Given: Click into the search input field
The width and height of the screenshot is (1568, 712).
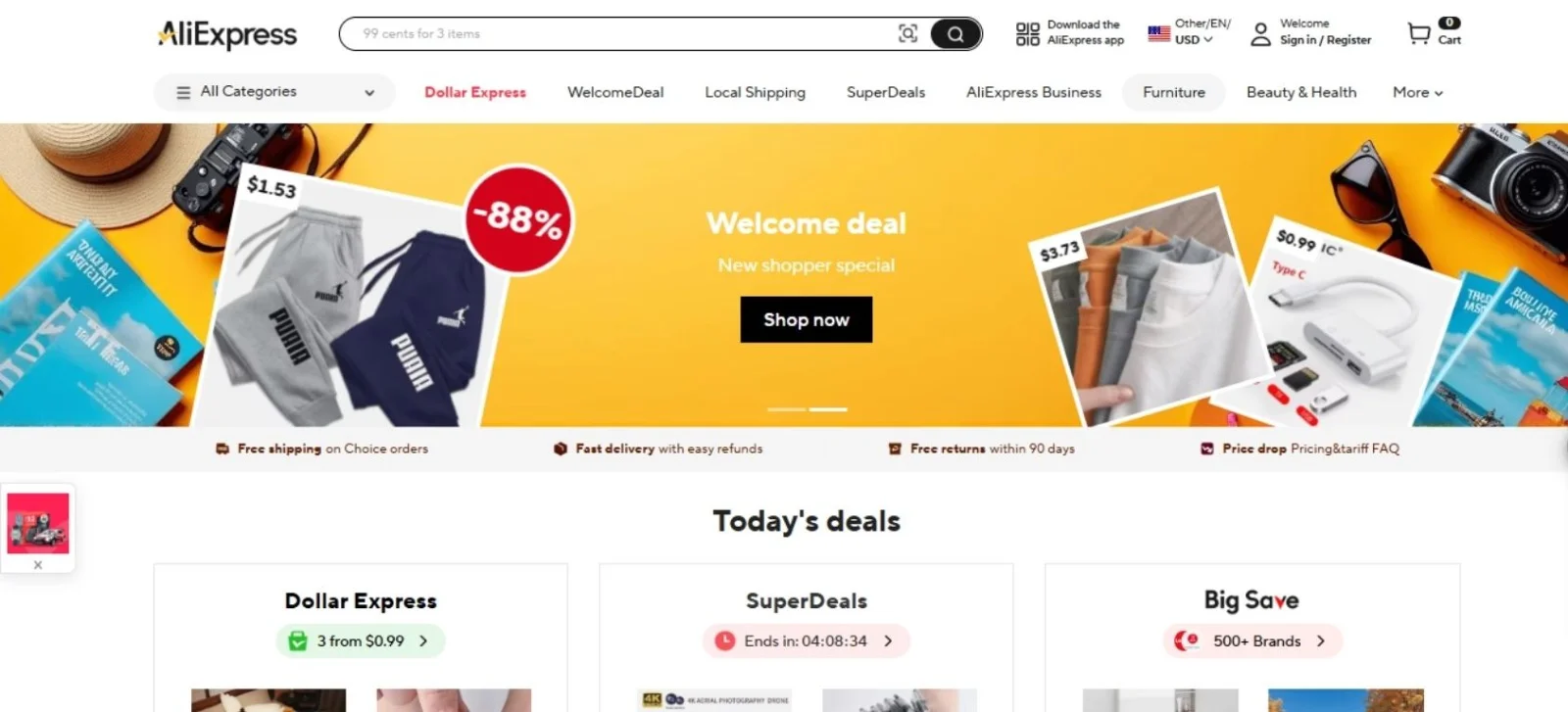Looking at the screenshot, I should (622, 33).
